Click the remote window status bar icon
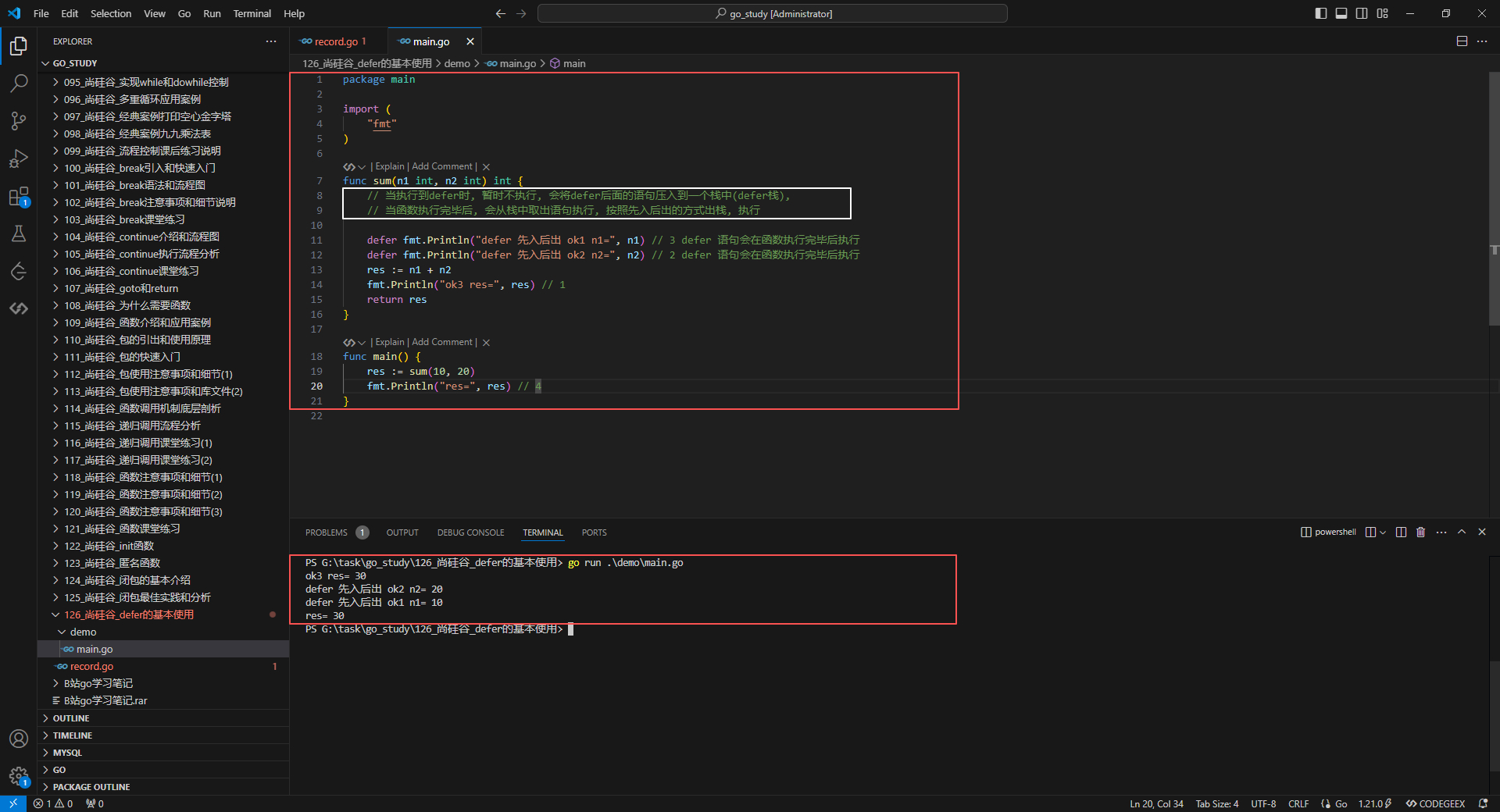The height and width of the screenshot is (812, 1500). pyautogui.click(x=13, y=803)
